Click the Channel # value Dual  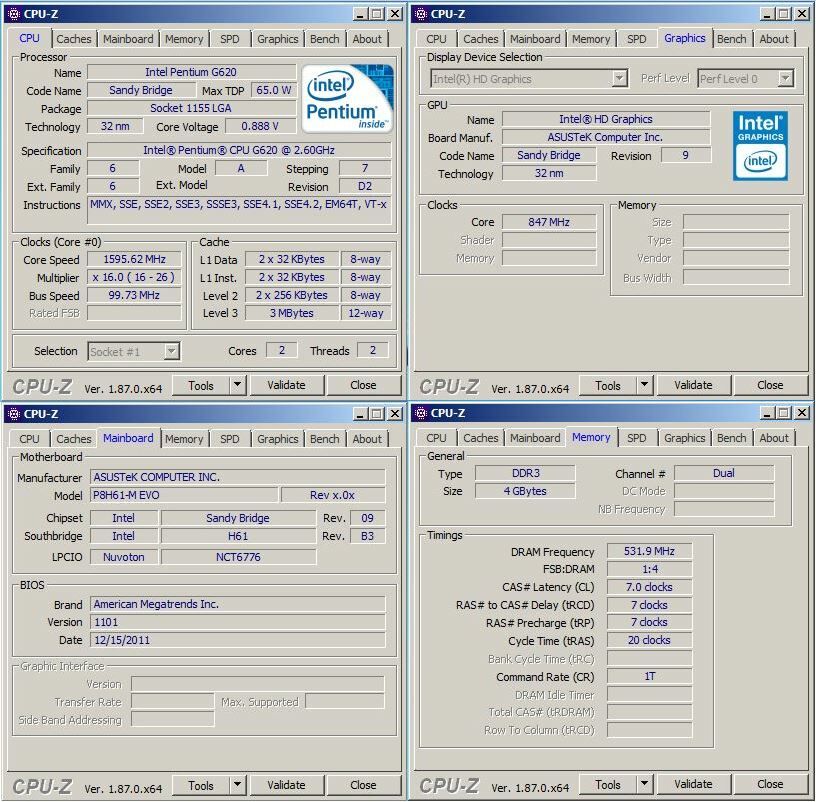click(724, 473)
